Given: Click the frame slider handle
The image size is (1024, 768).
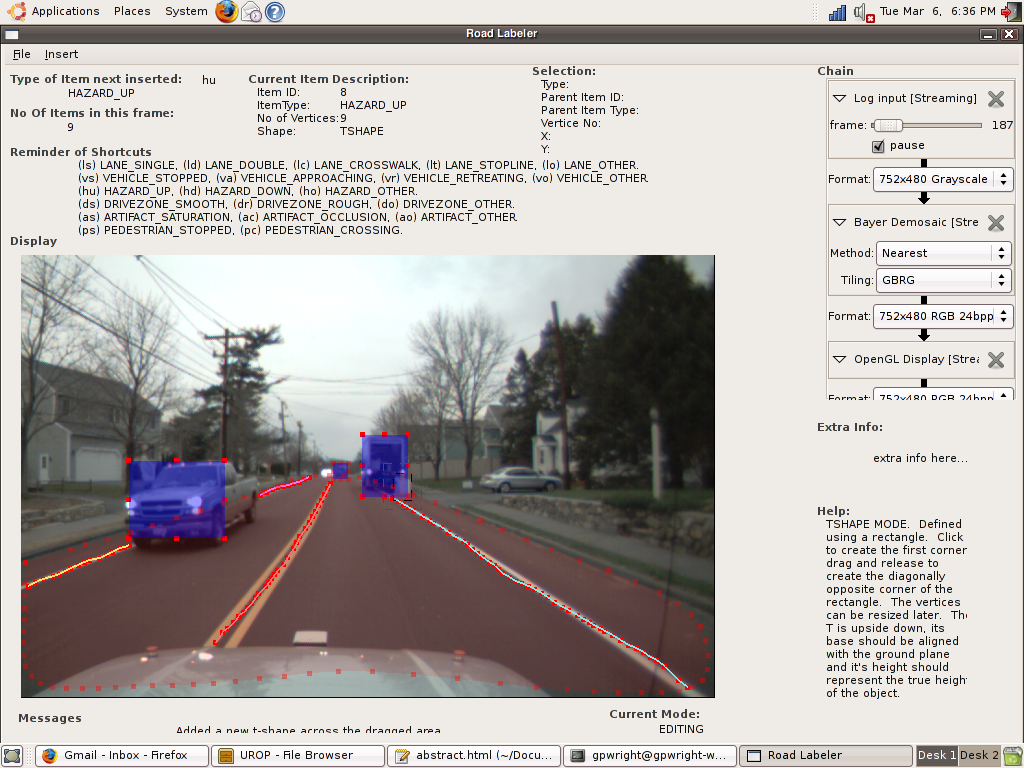Looking at the screenshot, I should (x=887, y=125).
